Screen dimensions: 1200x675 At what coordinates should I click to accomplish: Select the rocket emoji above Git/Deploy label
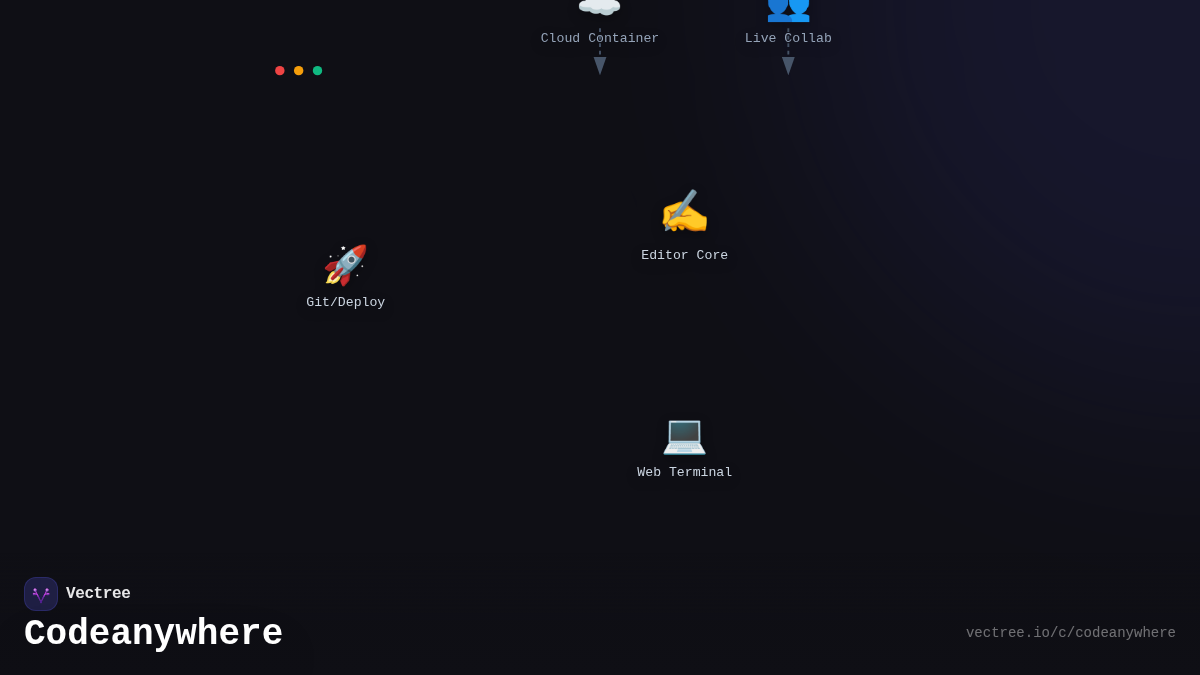[x=345, y=264]
